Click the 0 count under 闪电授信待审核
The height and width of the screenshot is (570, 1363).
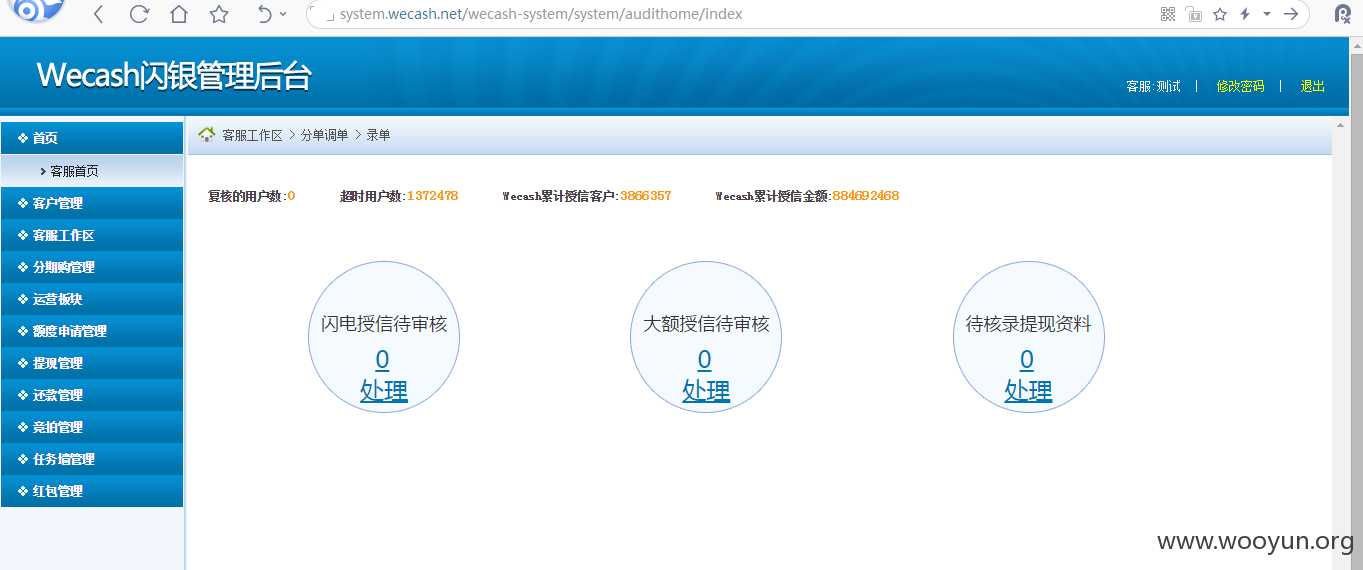383,360
